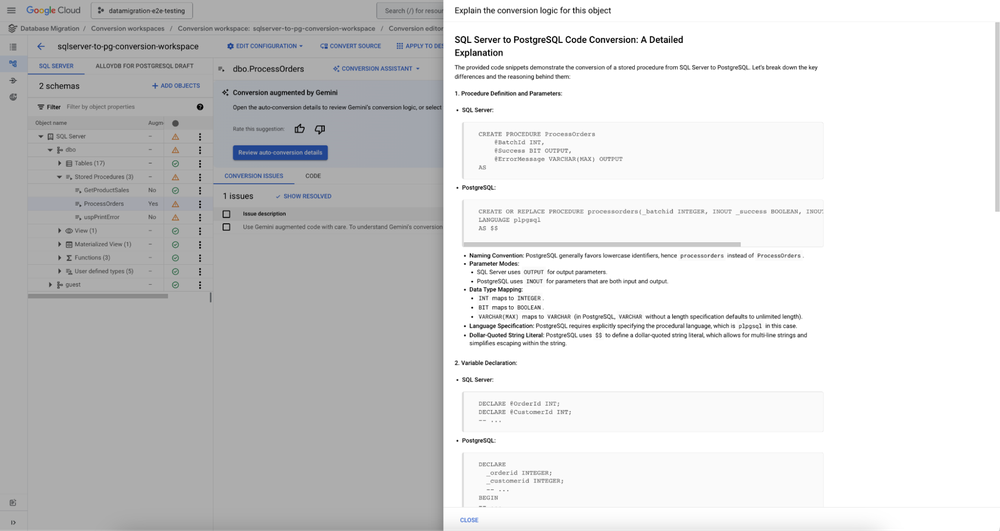1000x531 pixels.
Task: Switch to AlloyDB for PostgreSQL Draft tab
Action: point(144,66)
